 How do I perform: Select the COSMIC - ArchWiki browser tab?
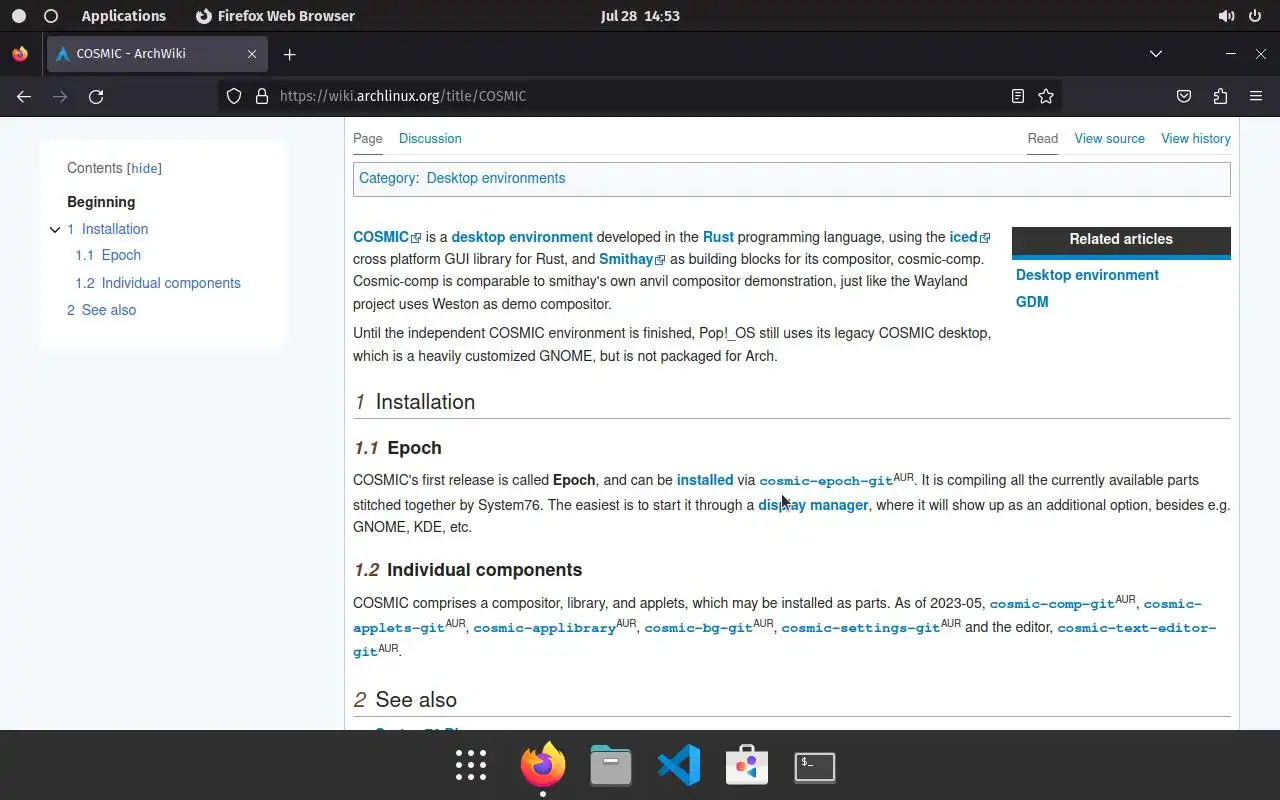[x=156, y=54]
